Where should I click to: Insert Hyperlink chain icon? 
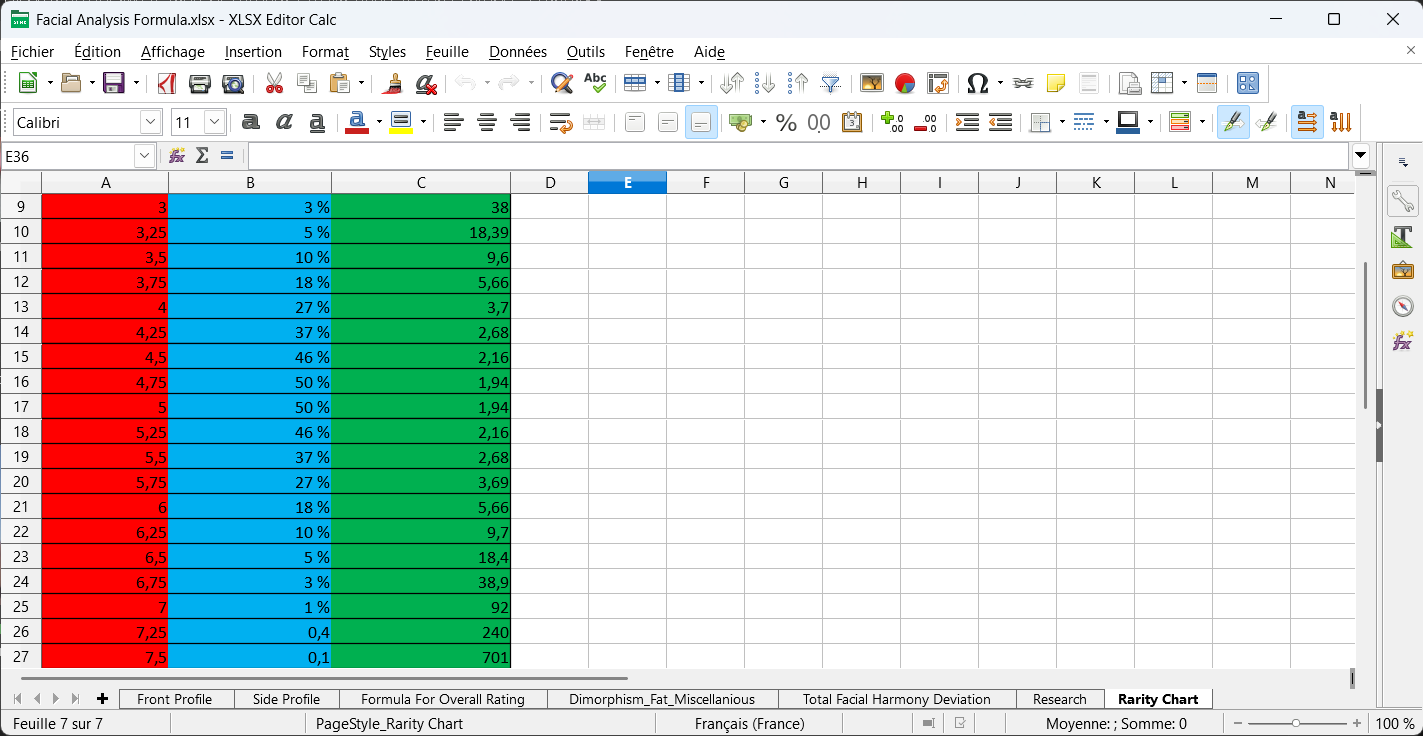click(x=1022, y=83)
